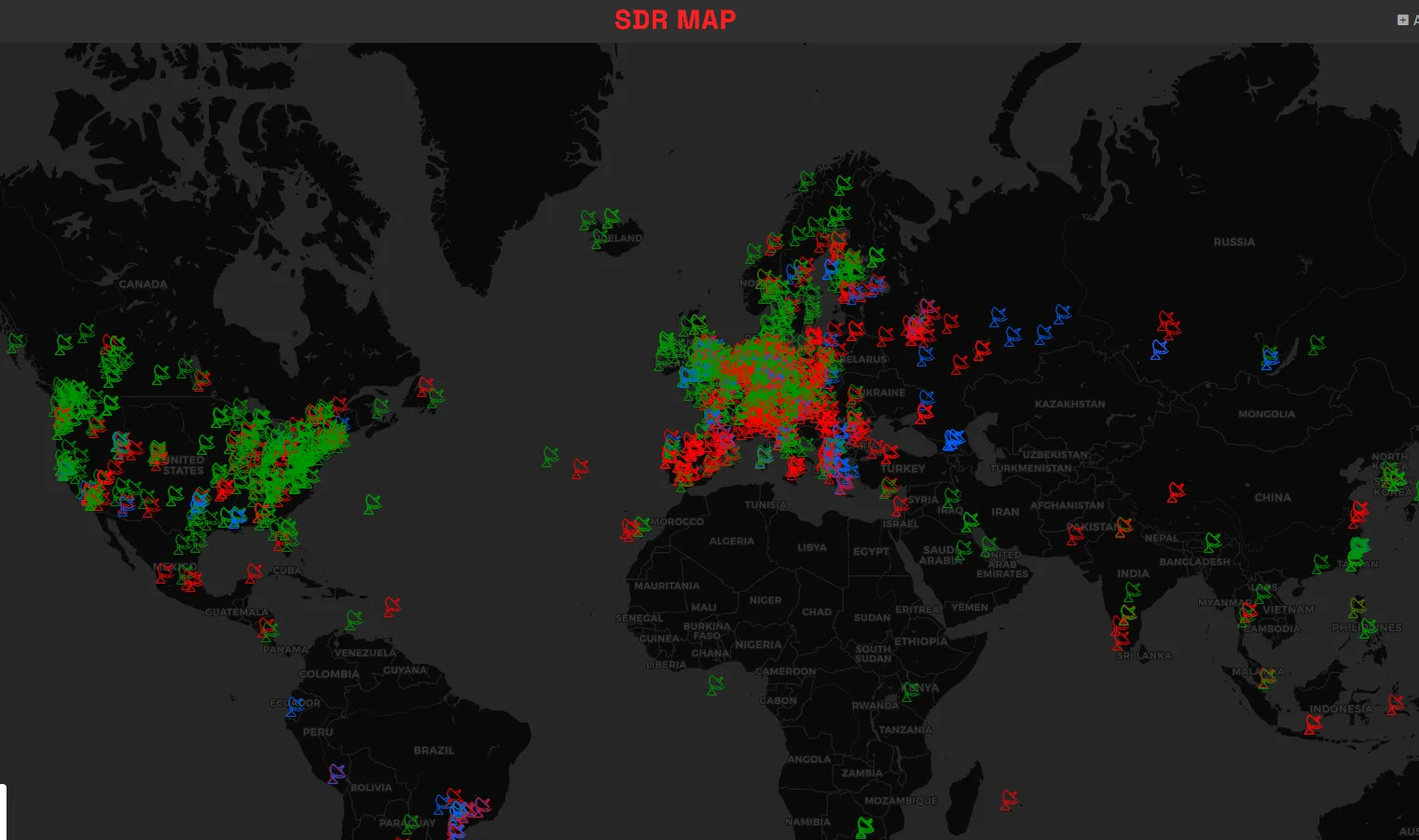1419x840 pixels.
Task: Click the red marker over Morocco's coast
Action: point(630,530)
